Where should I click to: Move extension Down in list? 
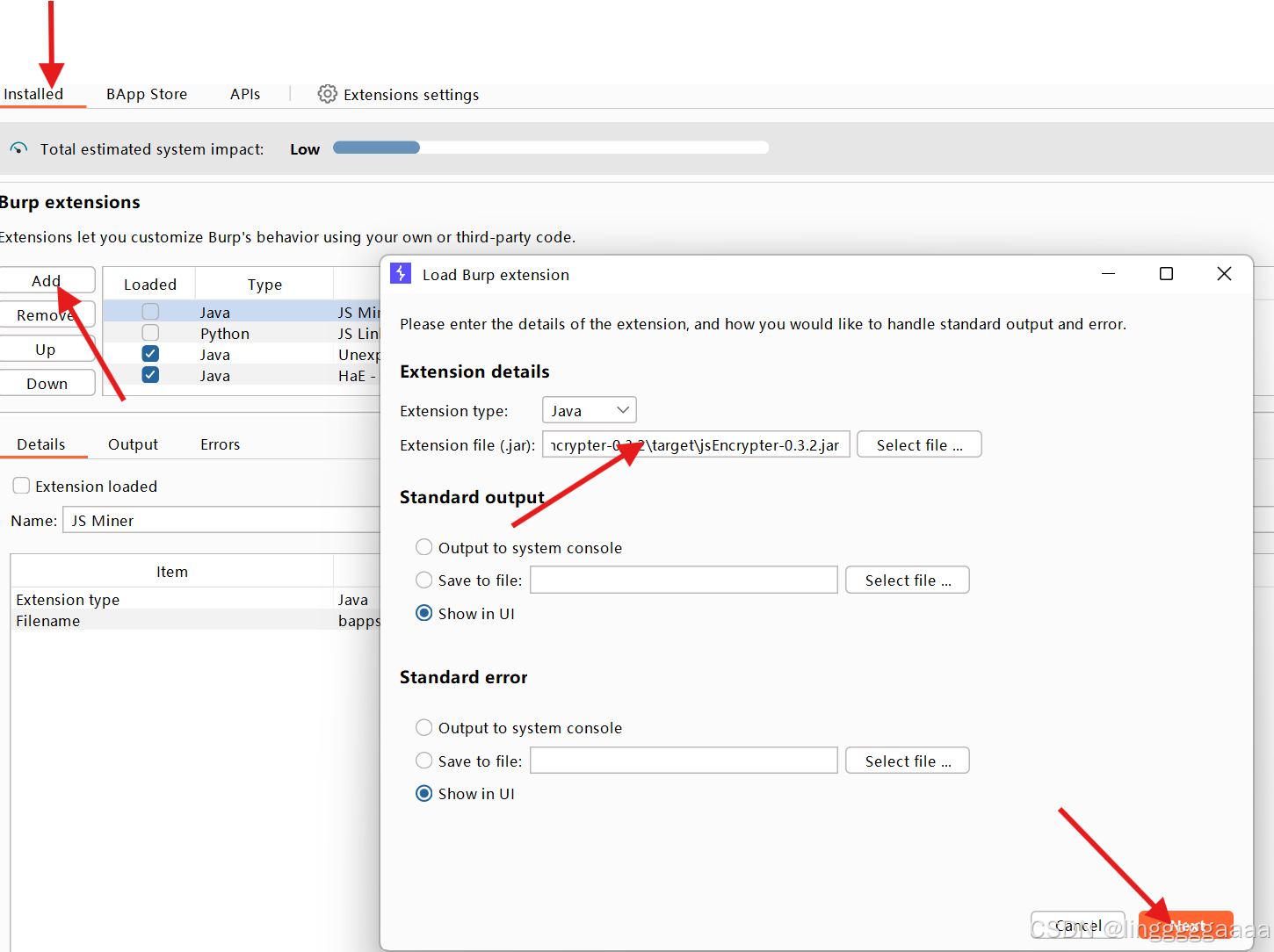point(46,383)
